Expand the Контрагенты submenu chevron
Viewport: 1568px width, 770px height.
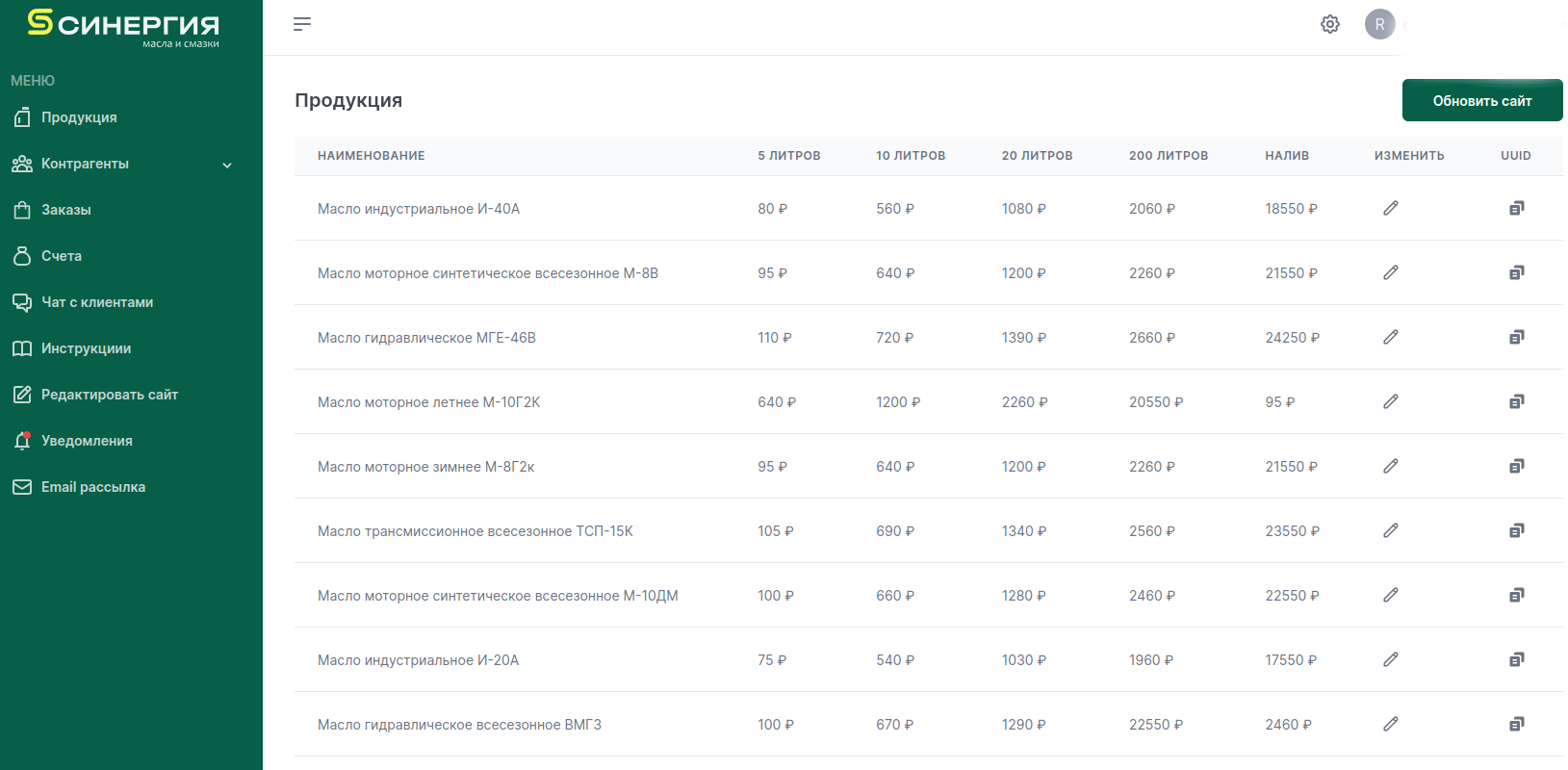coord(227,165)
